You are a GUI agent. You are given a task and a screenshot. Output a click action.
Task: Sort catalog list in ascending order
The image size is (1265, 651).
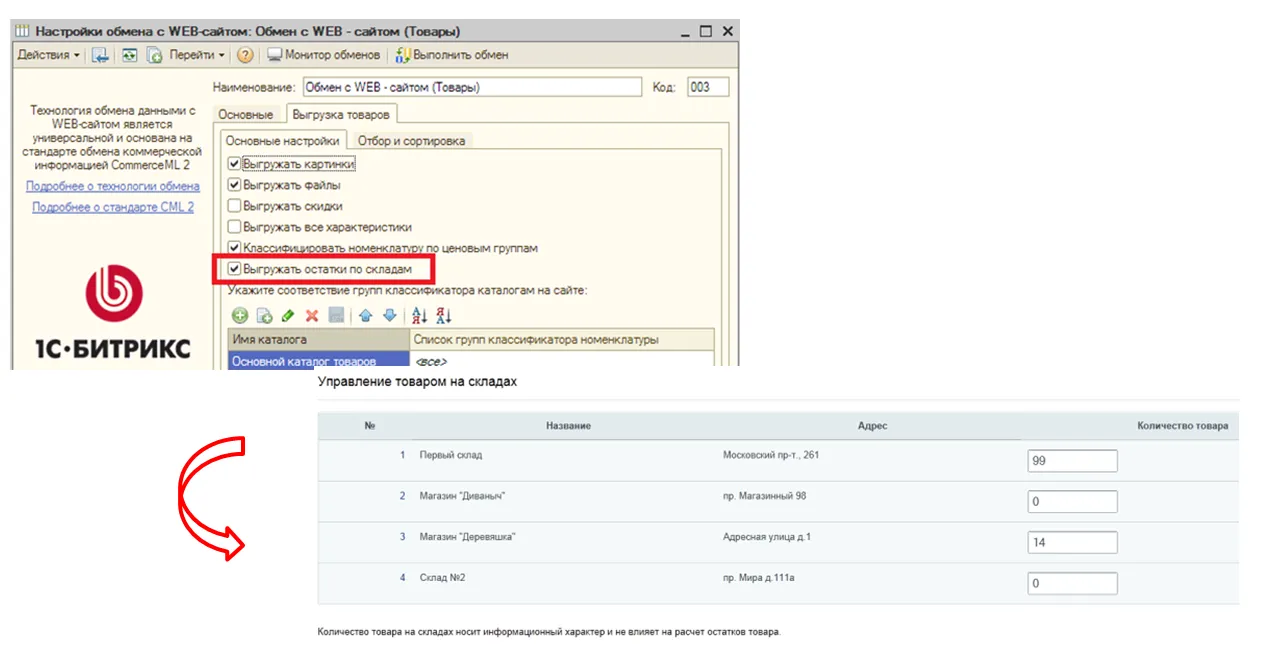pos(420,315)
